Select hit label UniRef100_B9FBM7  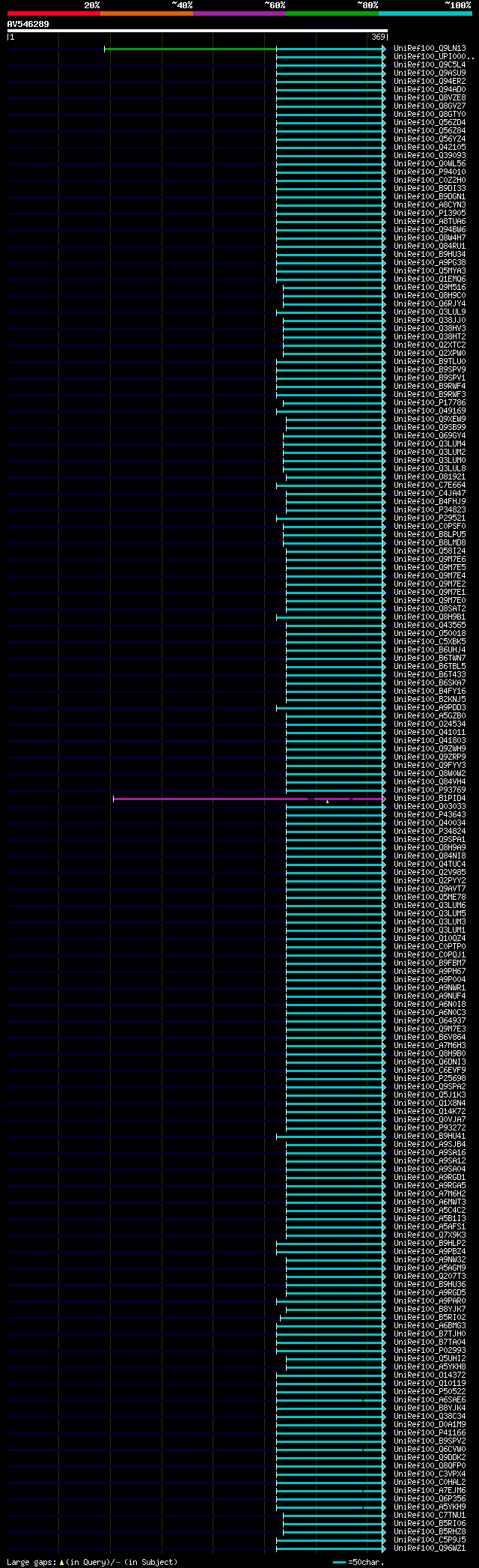click(x=430, y=963)
